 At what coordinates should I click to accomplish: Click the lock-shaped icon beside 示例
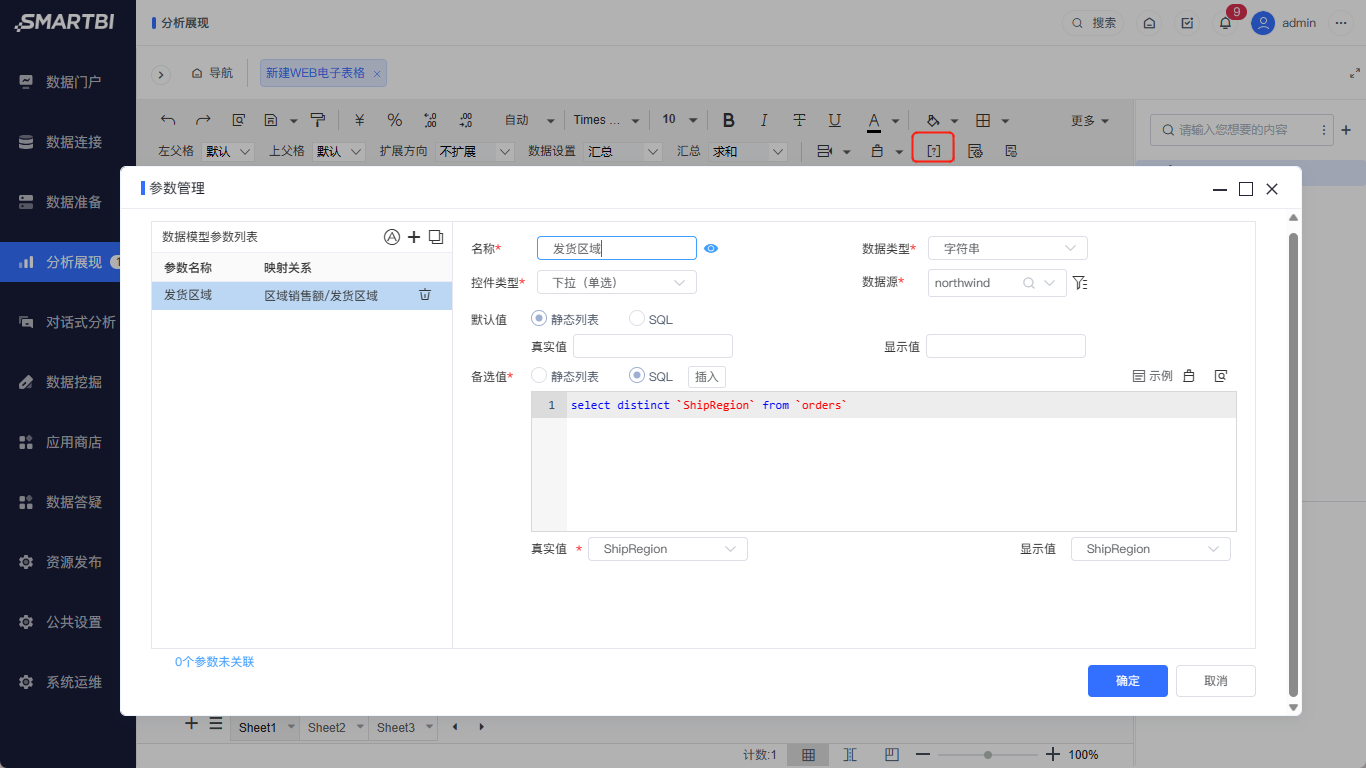pos(1189,376)
